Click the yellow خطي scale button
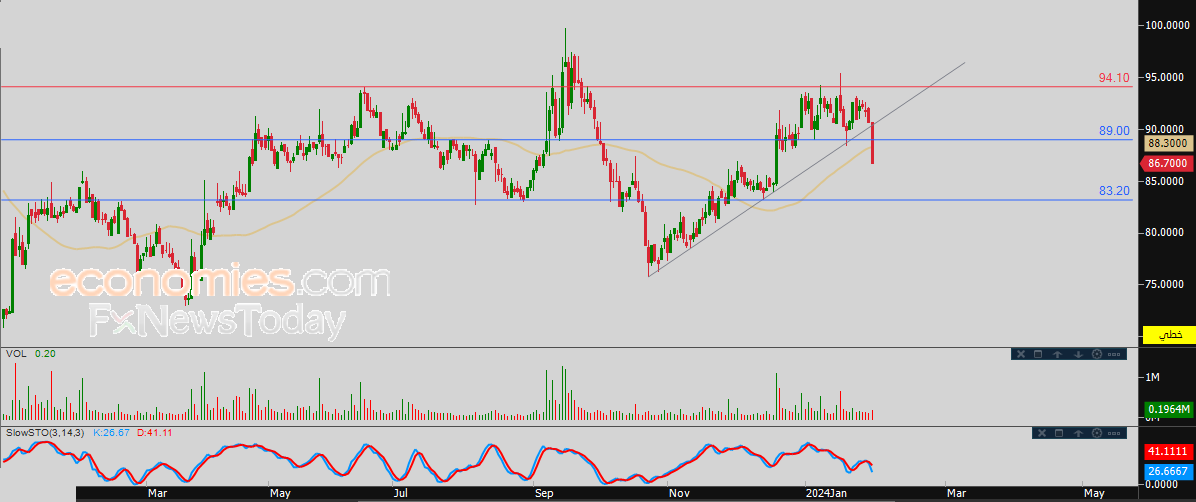 (1170, 335)
